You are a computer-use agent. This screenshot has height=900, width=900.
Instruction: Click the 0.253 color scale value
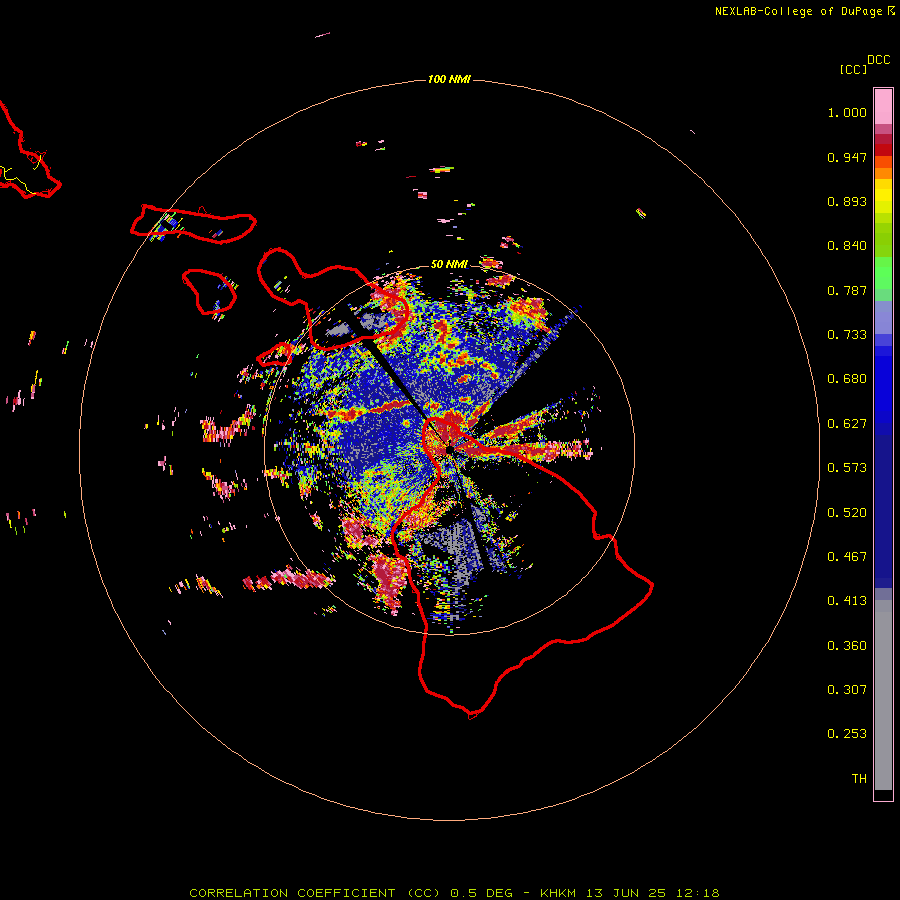847,734
